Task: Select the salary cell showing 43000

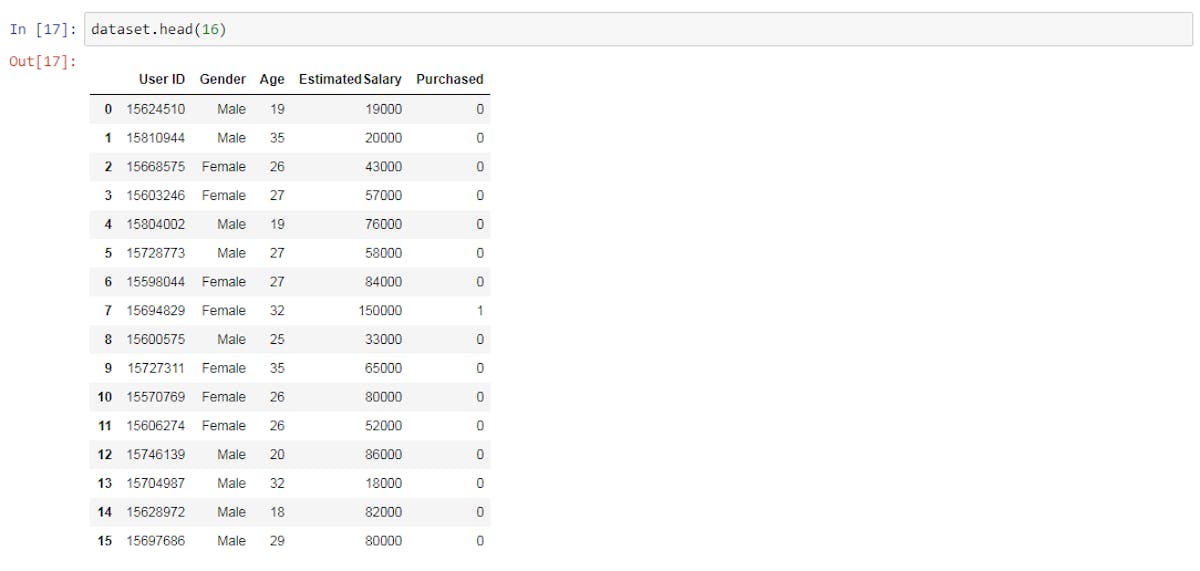Action: click(383, 167)
